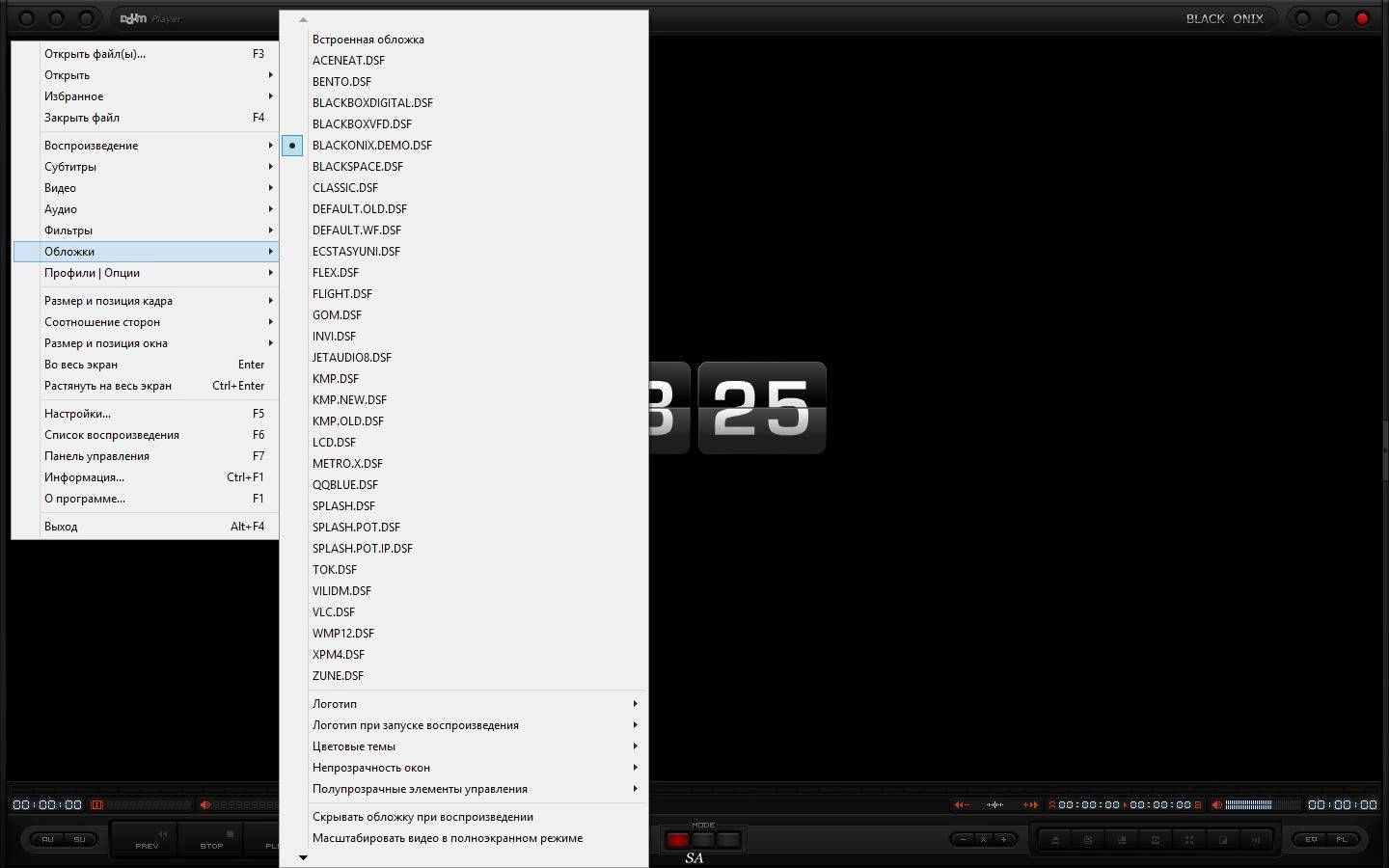Click the audio sync waveform icon
This screenshot has height=868, width=1389.
[x=994, y=804]
